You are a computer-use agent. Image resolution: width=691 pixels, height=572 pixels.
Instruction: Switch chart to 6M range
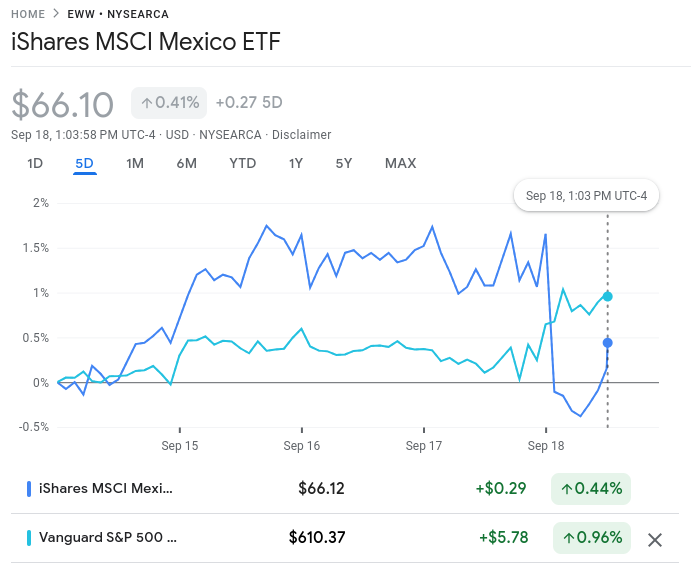click(x=186, y=163)
